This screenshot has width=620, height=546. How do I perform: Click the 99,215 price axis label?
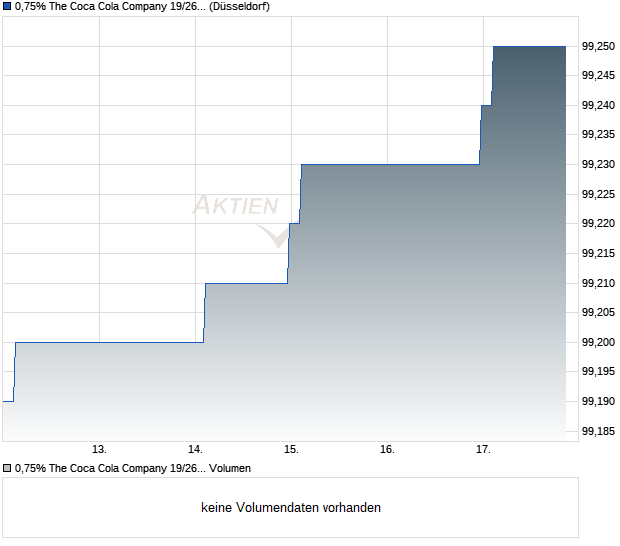pos(598,253)
